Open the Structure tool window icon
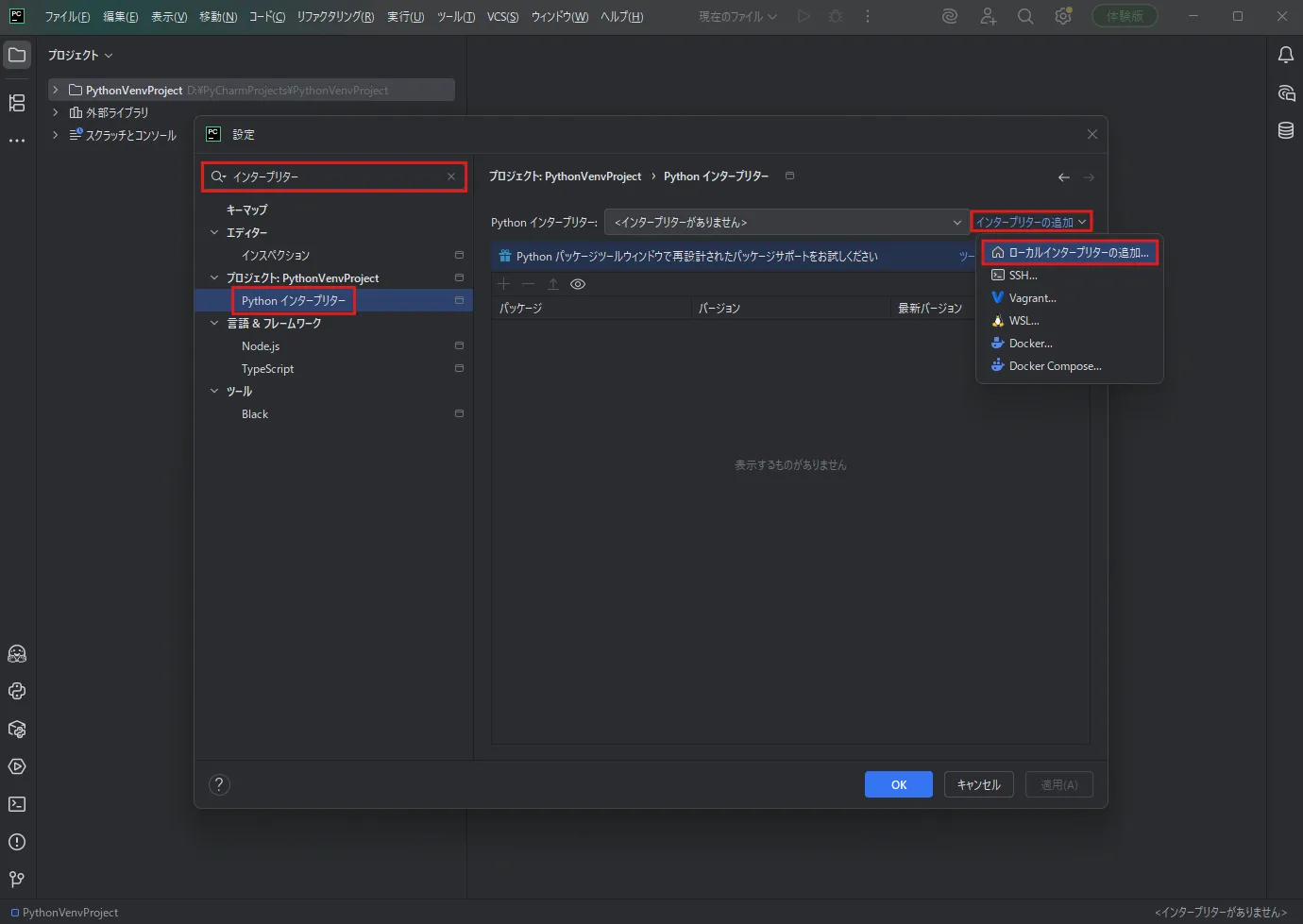 pos(17,103)
